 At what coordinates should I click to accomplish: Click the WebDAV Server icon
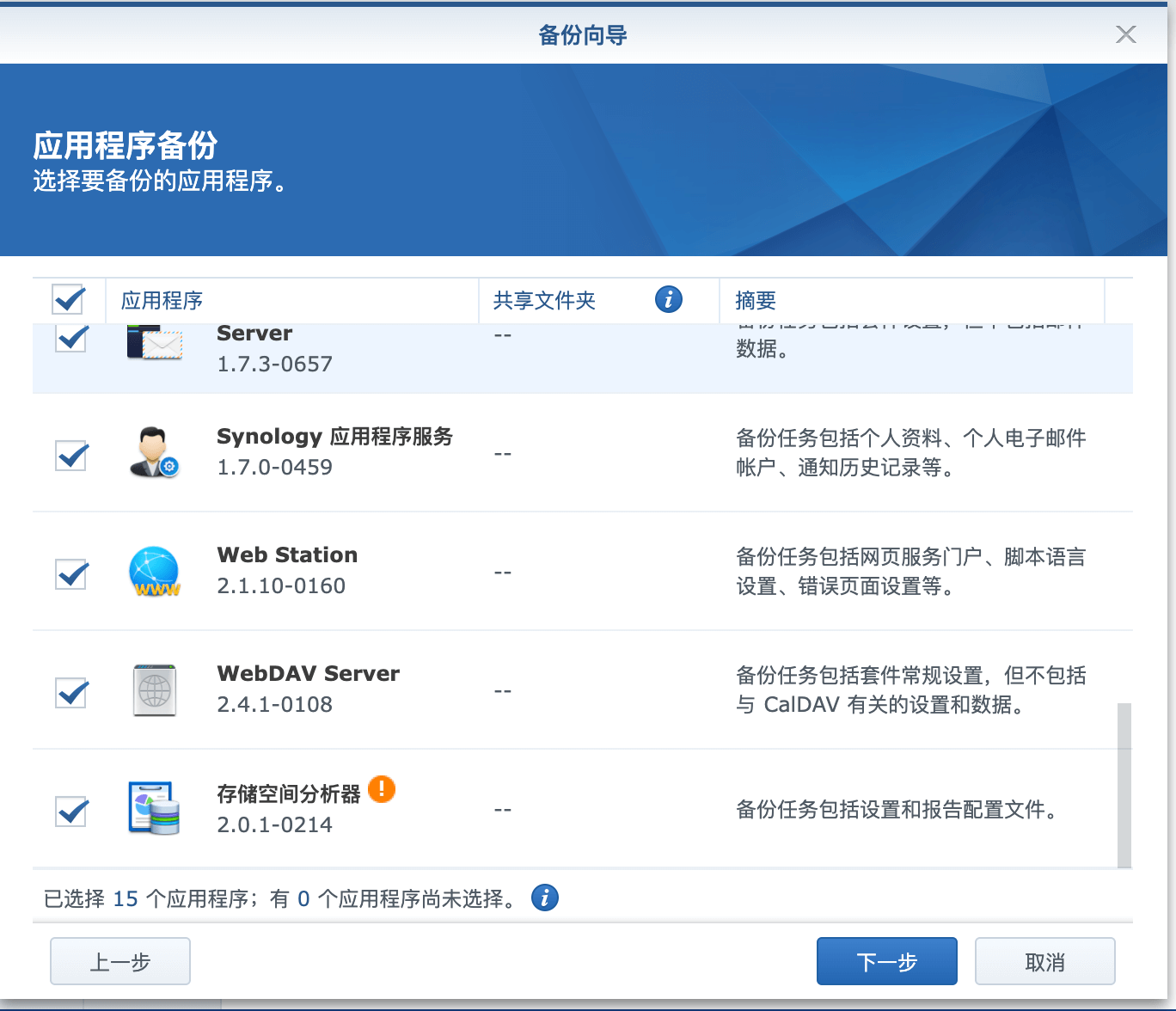(x=155, y=690)
